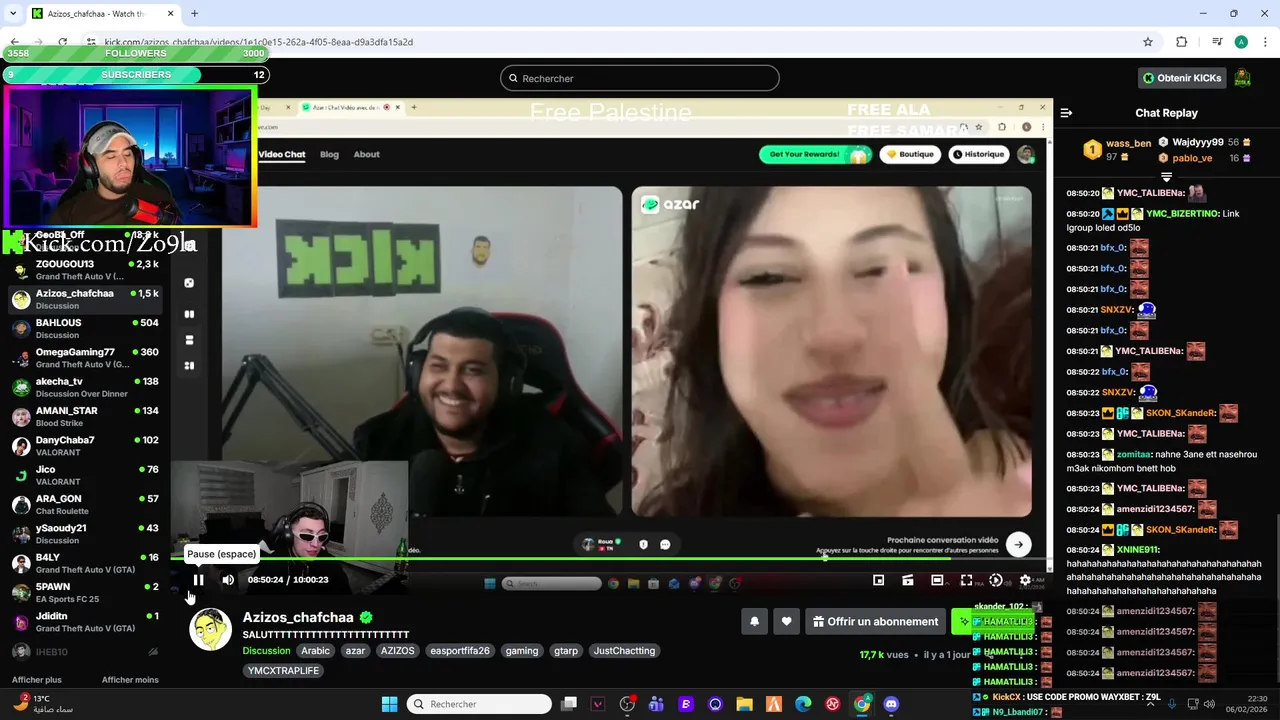The width and height of the screenshot is (1280, 720).
Task: Open Microsoft Teams from the taskbar
Action: pos(656,704)
